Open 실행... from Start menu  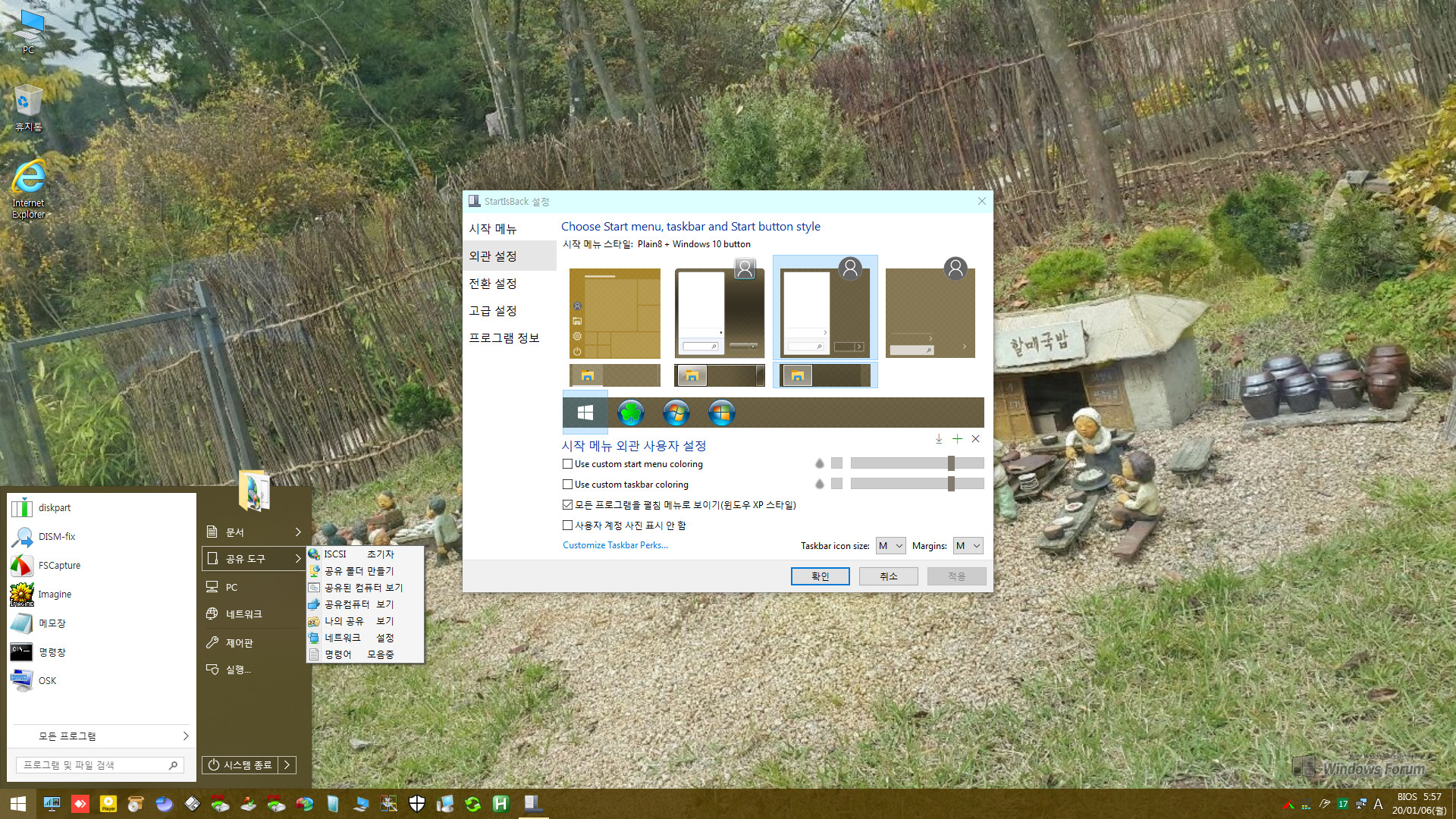click(253, 669)
